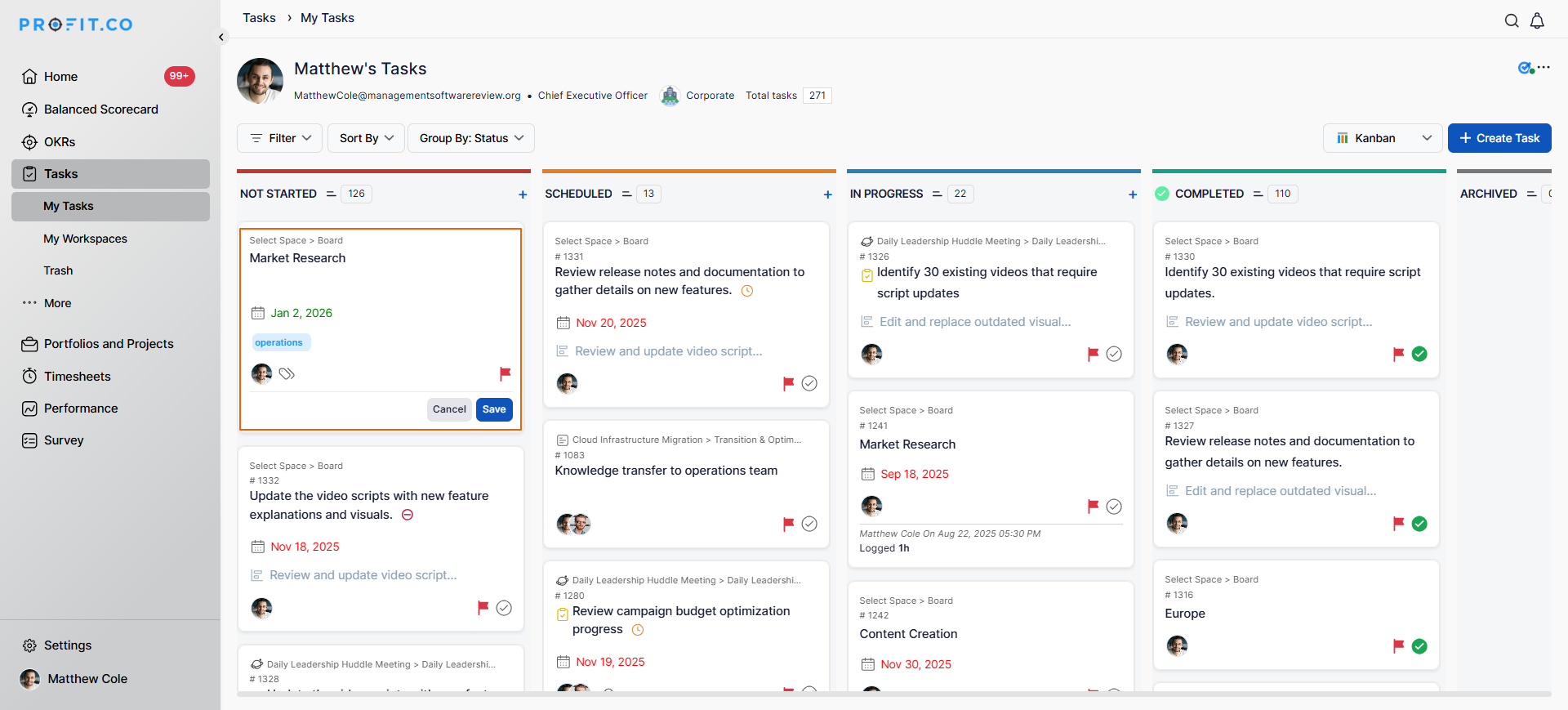Toggle completion check on task 1326
Screen dimensions: 1568x710
coord(1114,354)
